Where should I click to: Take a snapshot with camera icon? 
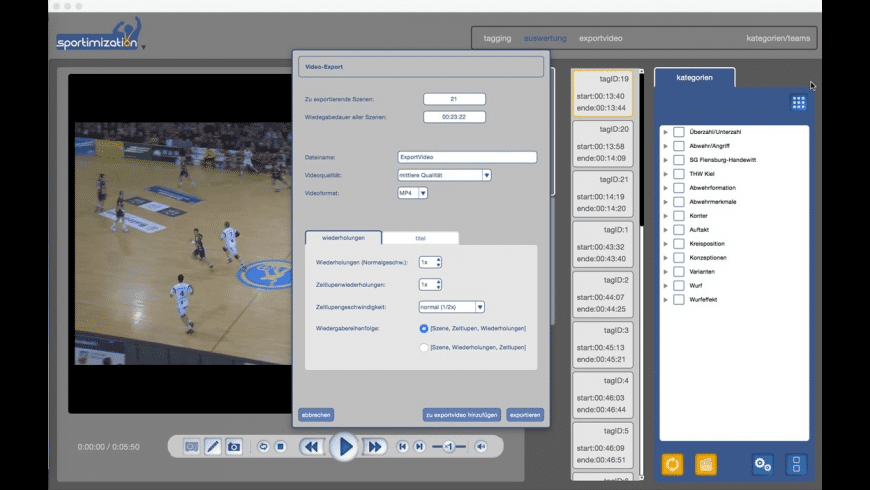point(234,447)
